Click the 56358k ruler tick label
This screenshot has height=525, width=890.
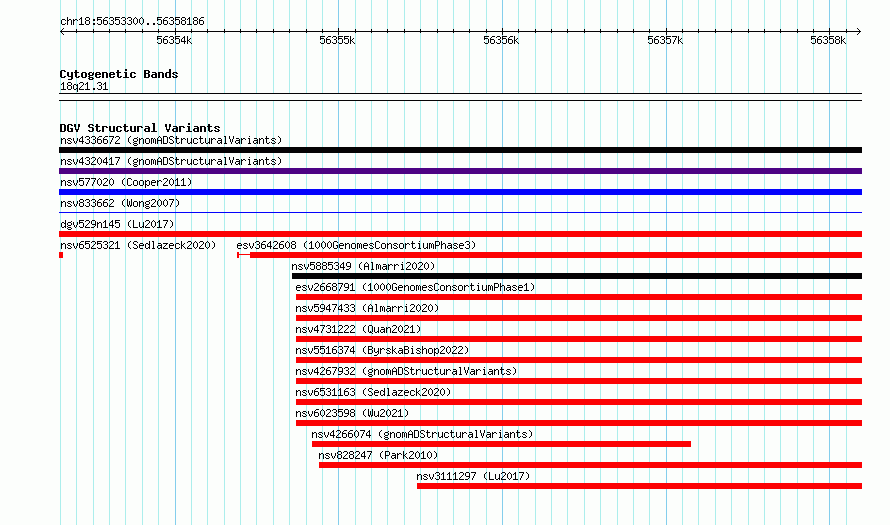click(828, 40)
